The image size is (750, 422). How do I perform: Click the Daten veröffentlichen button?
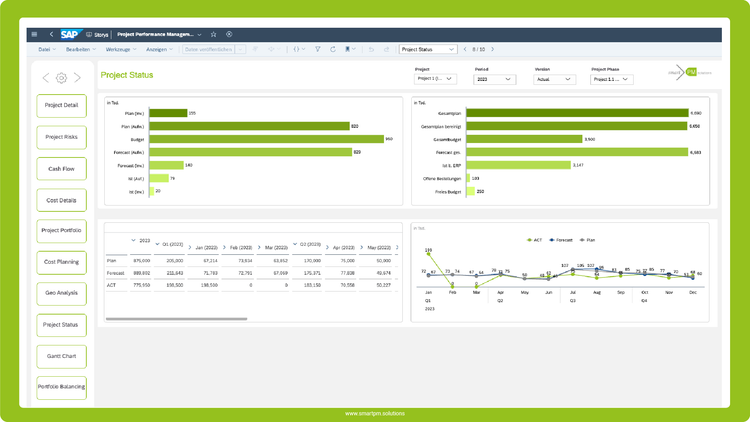click(209, 49)
